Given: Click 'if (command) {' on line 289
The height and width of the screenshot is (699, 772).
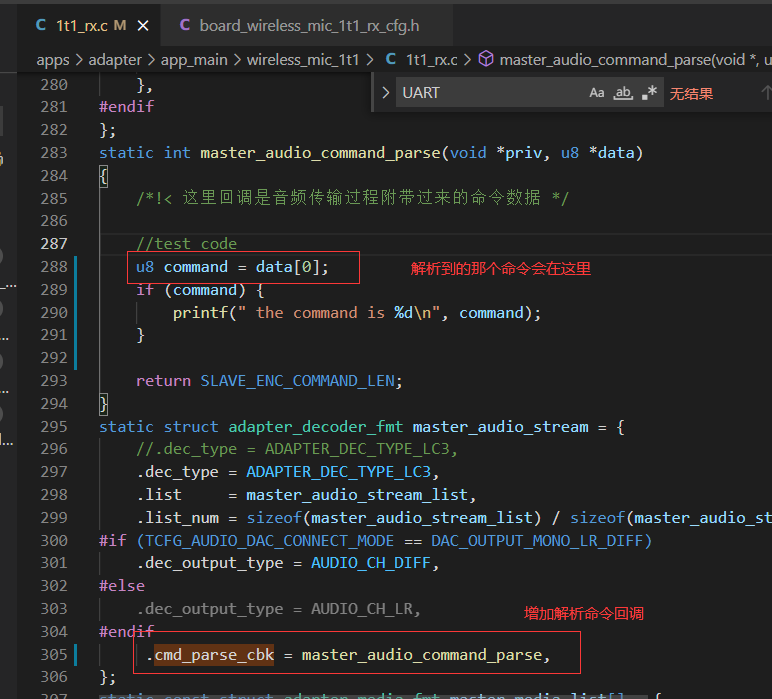Looking at the screenshot, I should [200, 290].
